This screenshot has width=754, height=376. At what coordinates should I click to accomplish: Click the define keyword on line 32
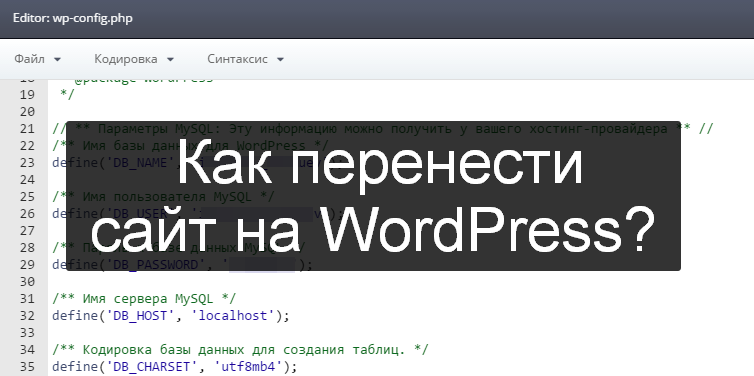tap(74, 316)
